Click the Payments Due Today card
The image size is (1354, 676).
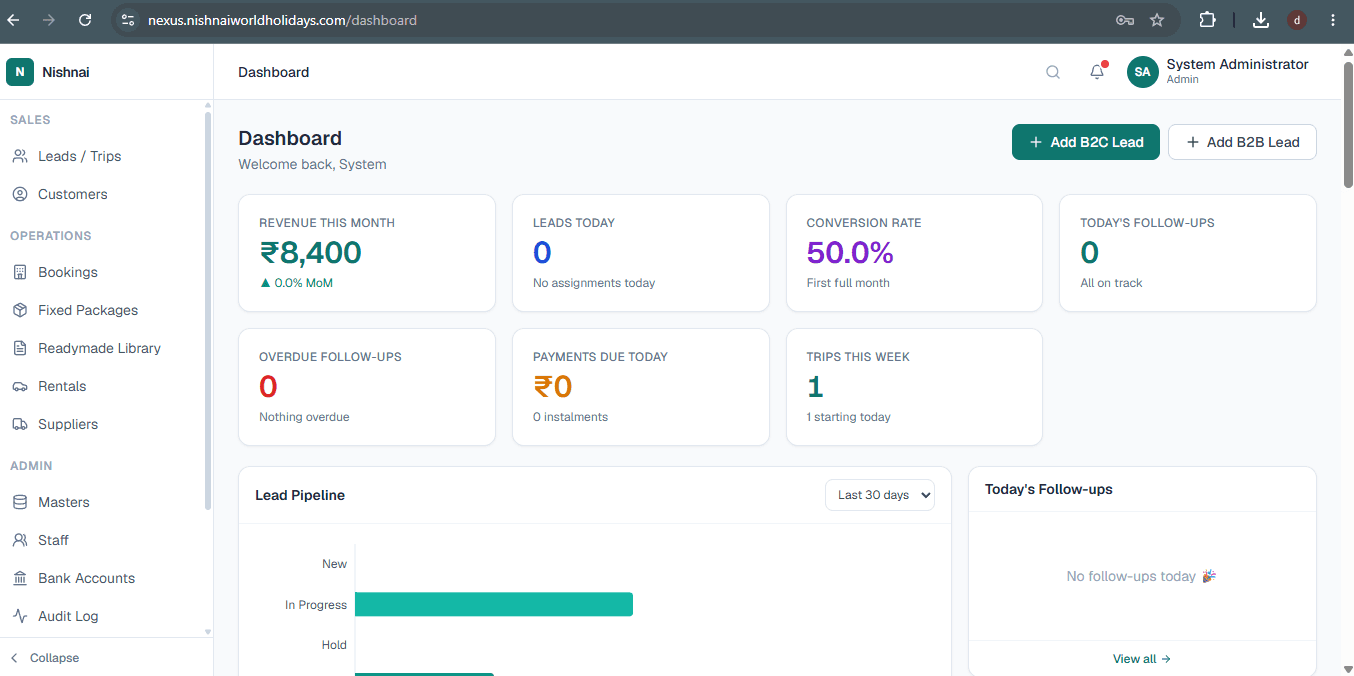[641, 387]
